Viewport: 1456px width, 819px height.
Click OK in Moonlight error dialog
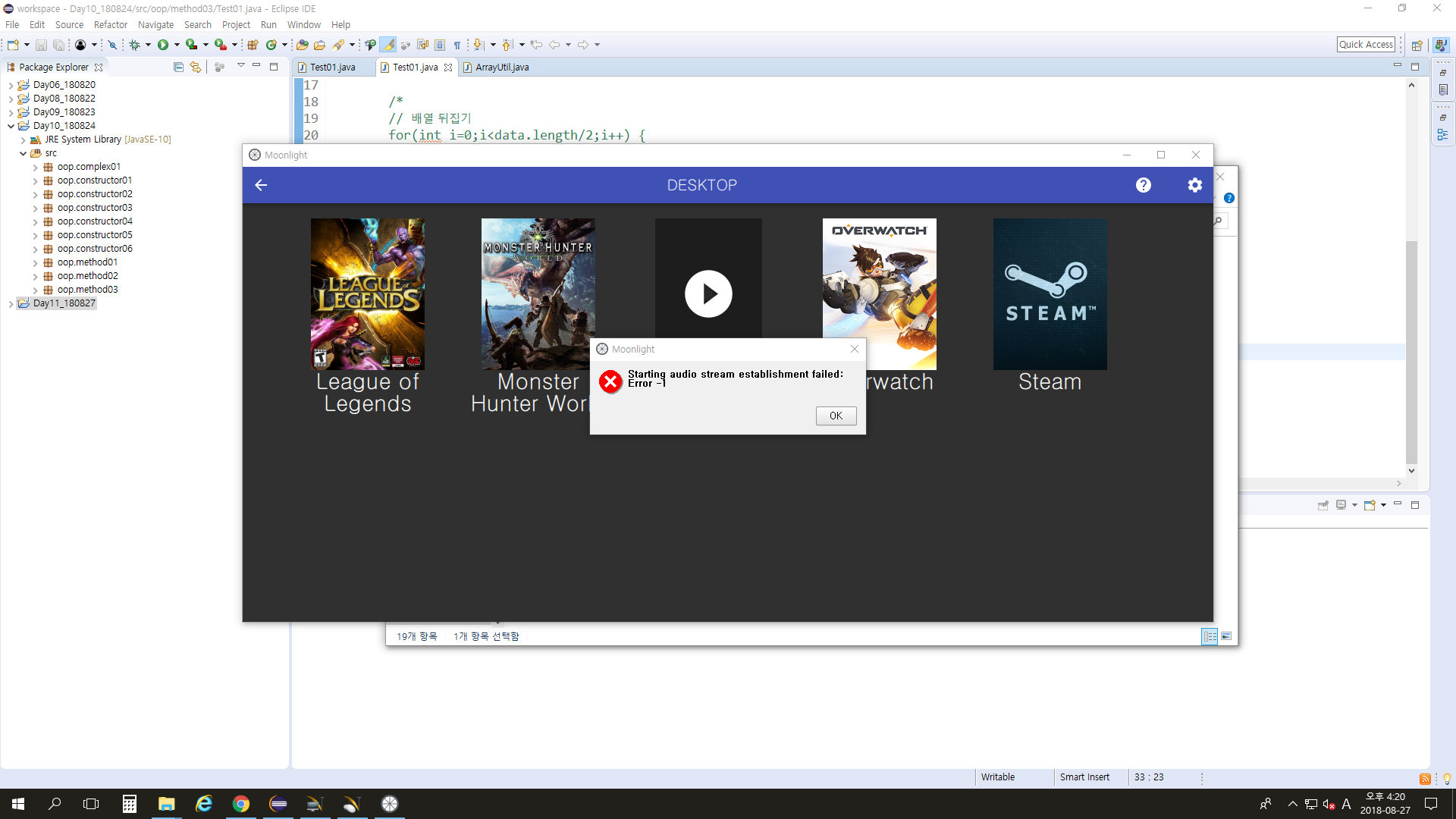836,416
